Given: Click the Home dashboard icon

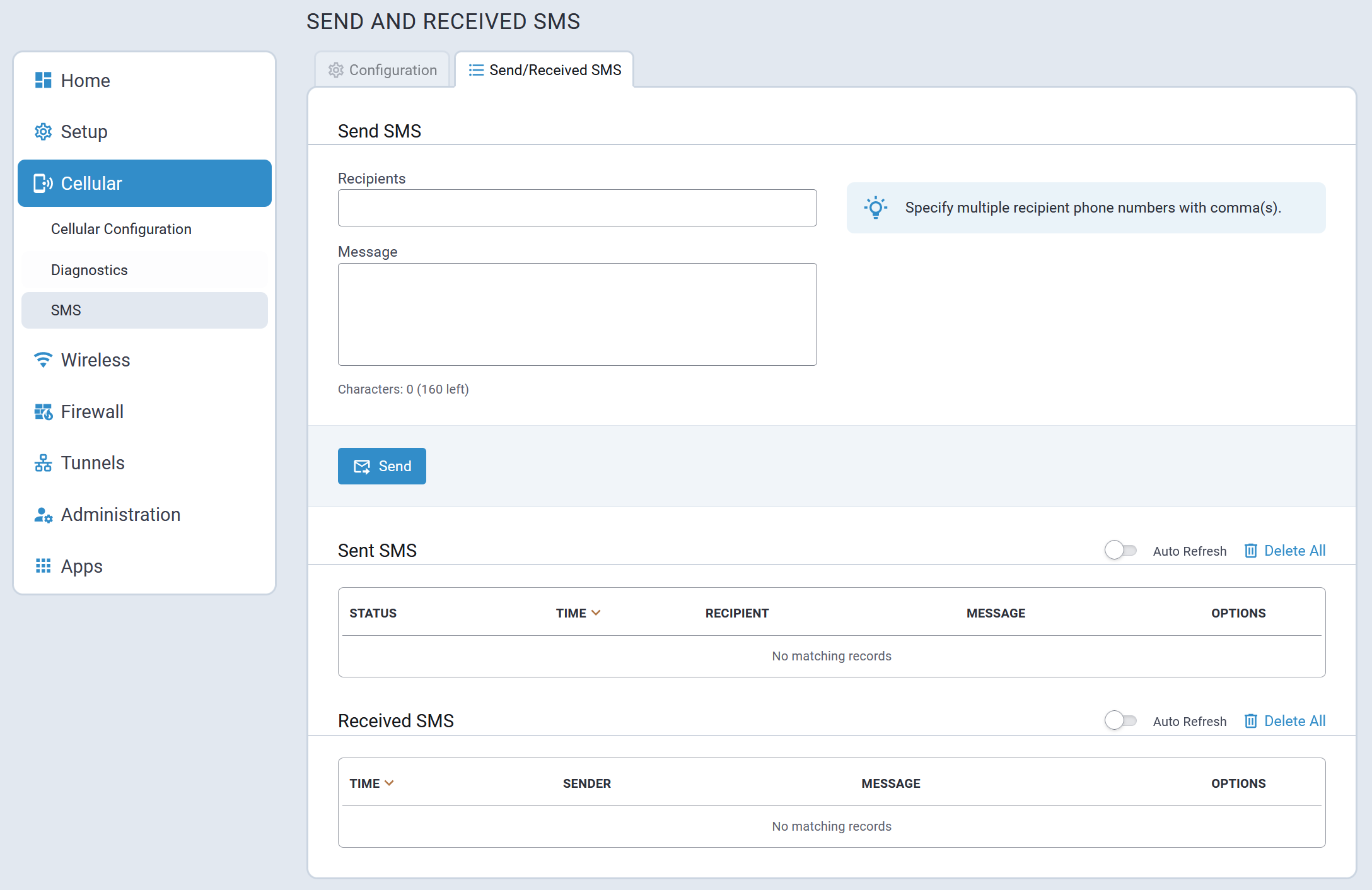Looking at the screenshot, I should click(x=43, y=80).
